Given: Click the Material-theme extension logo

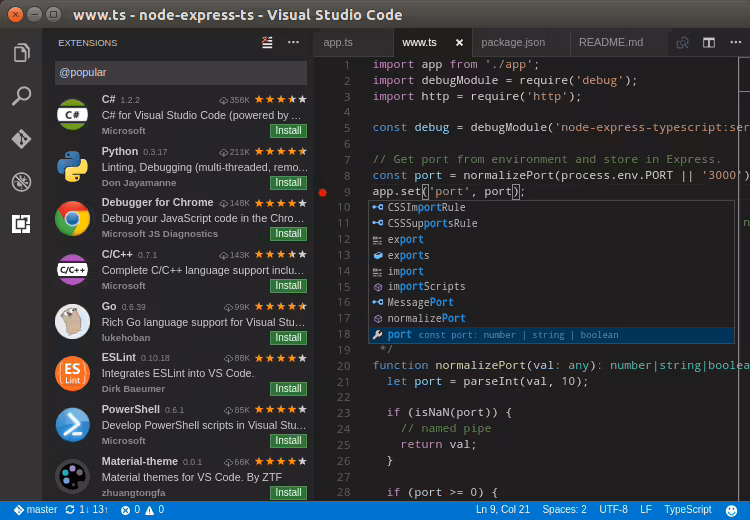Looking at the screenshot, I should [x=72, y=476].
